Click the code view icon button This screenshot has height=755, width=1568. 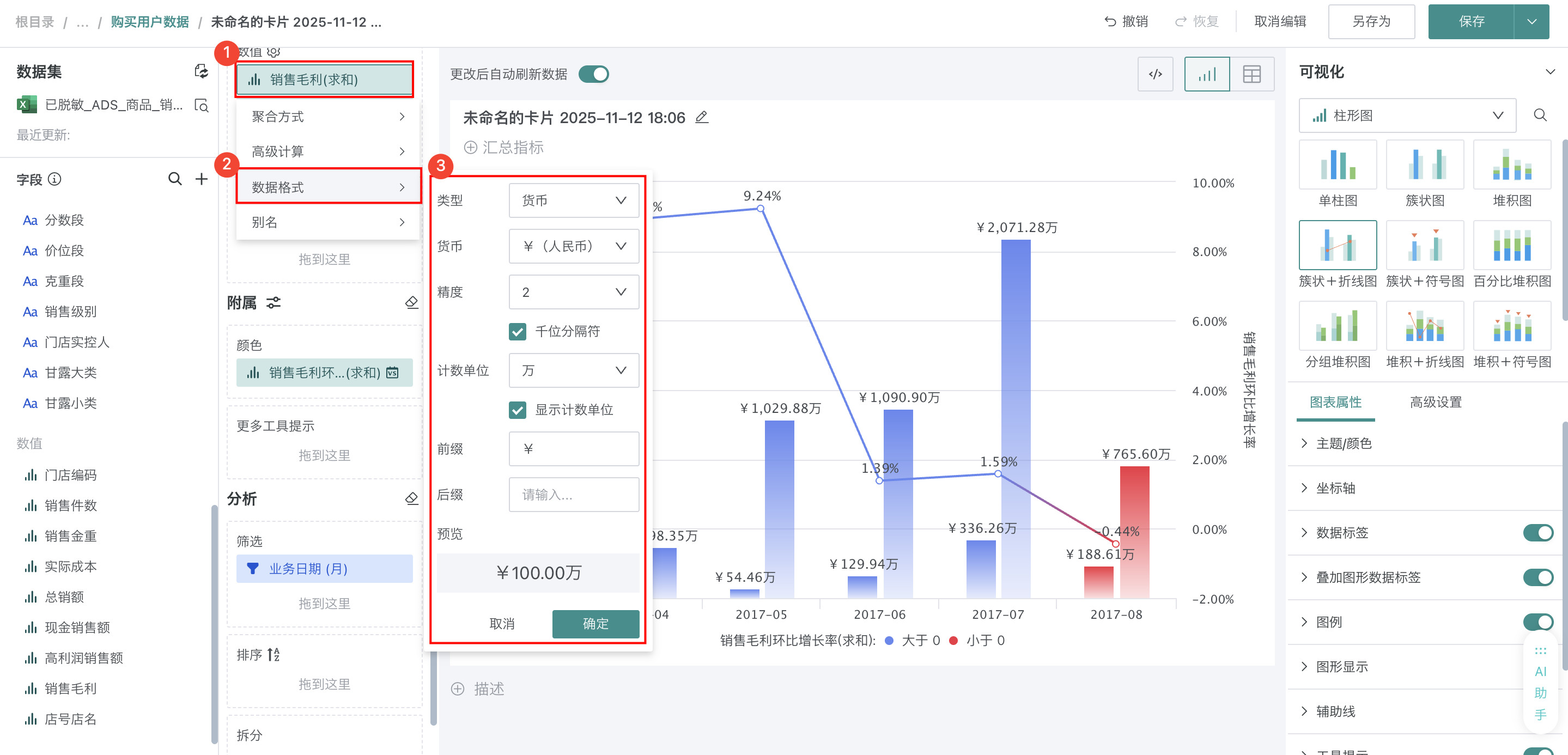tap(1154, 74)
